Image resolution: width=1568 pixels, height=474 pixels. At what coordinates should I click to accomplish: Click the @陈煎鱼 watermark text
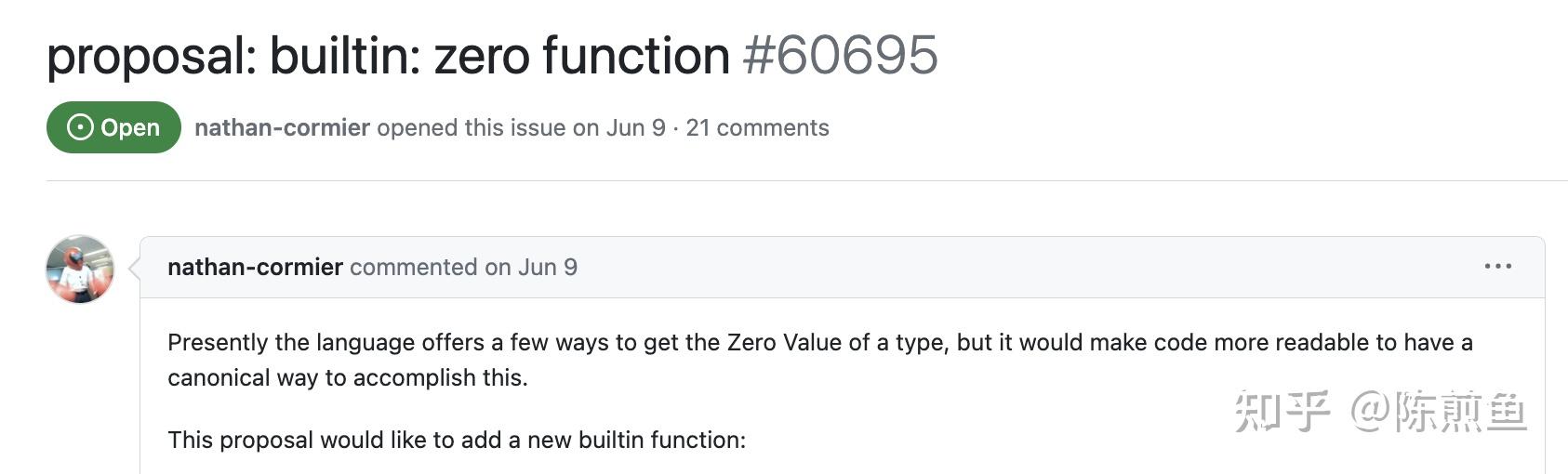(x=1438, y=411)
